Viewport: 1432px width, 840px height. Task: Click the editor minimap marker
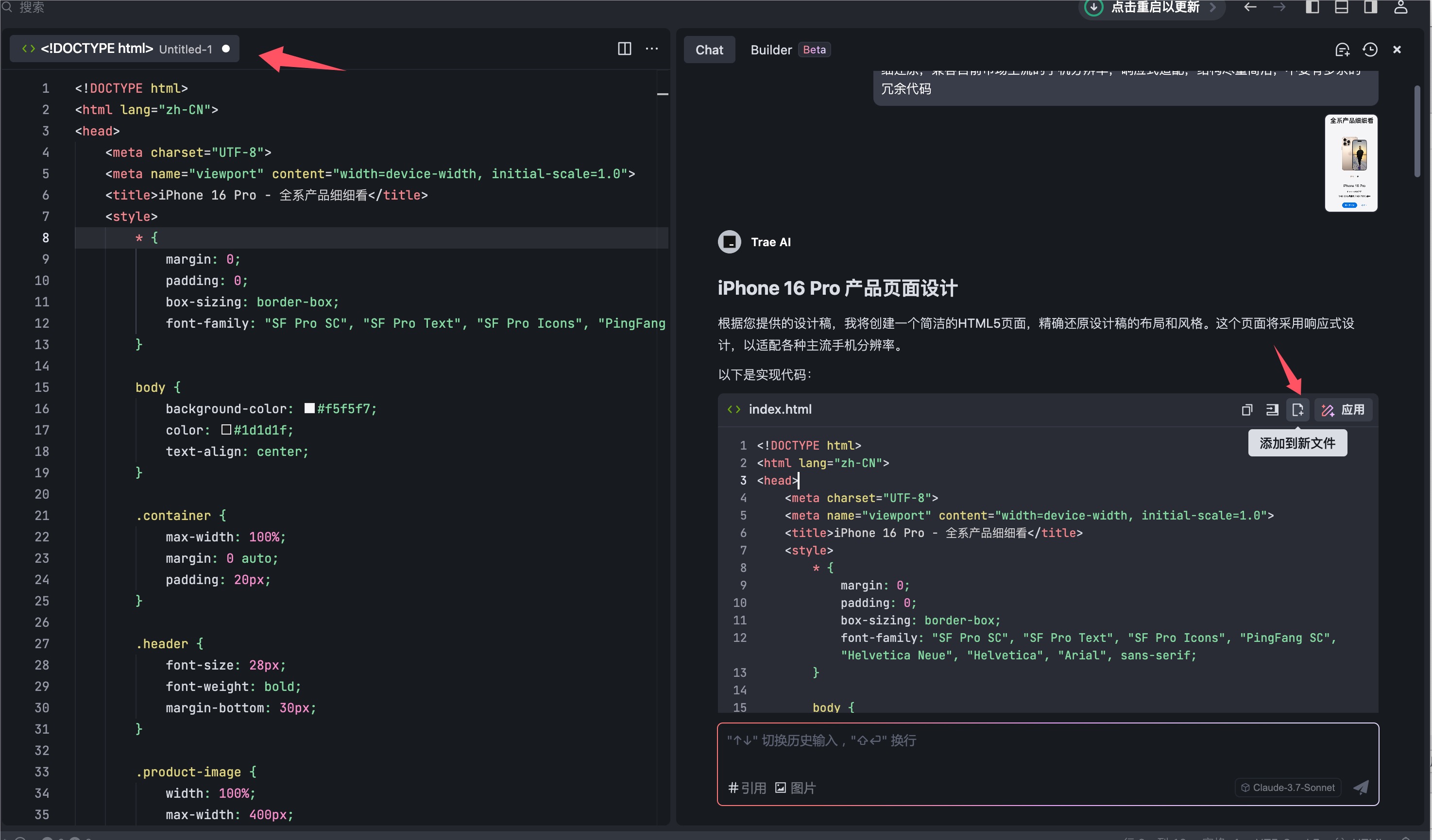(x=663, y=94)
